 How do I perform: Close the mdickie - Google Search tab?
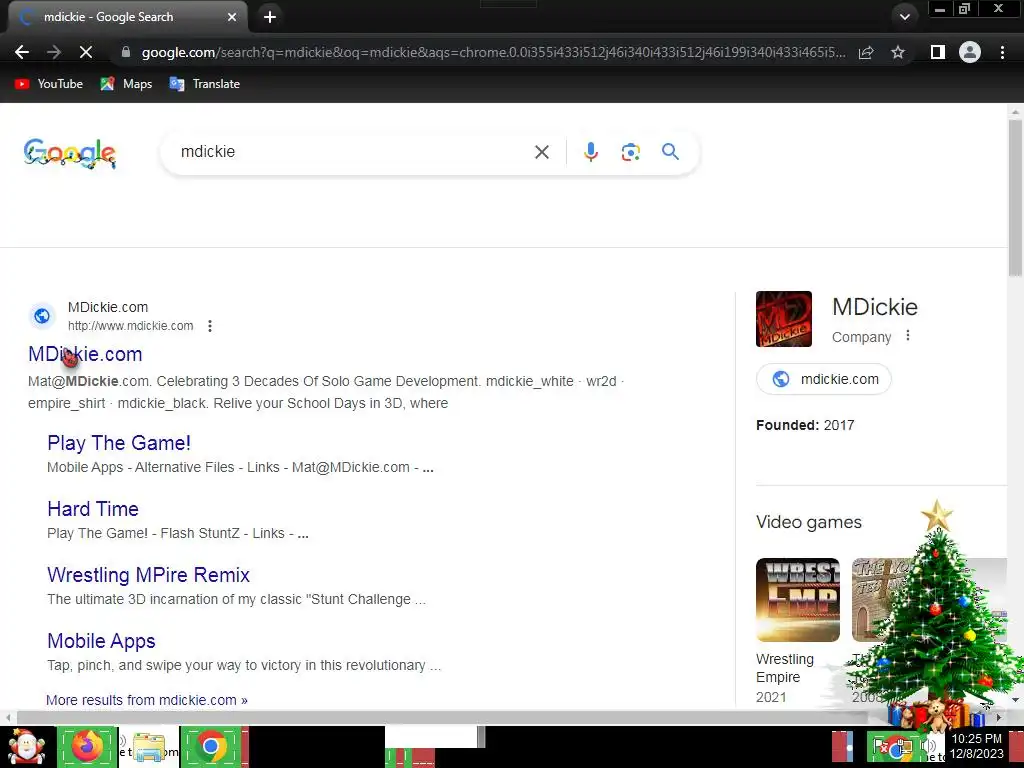232,17
